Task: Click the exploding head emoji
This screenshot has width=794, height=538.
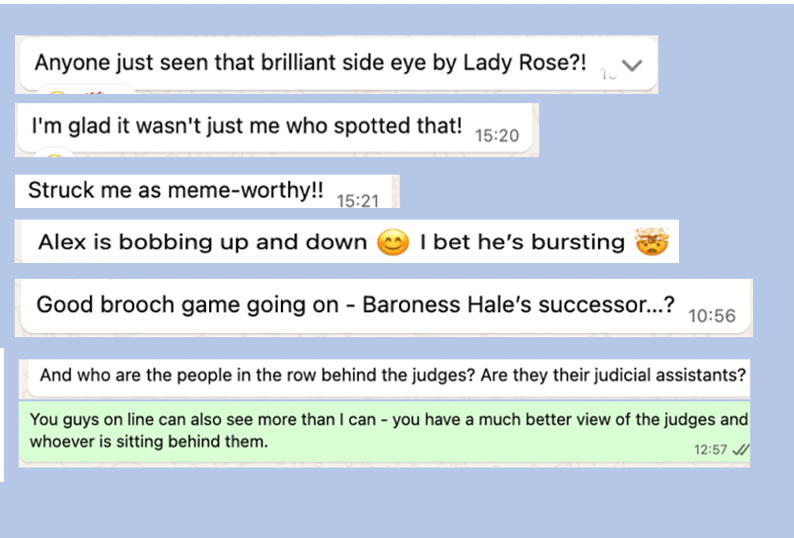Action: (x=650, y=243)
